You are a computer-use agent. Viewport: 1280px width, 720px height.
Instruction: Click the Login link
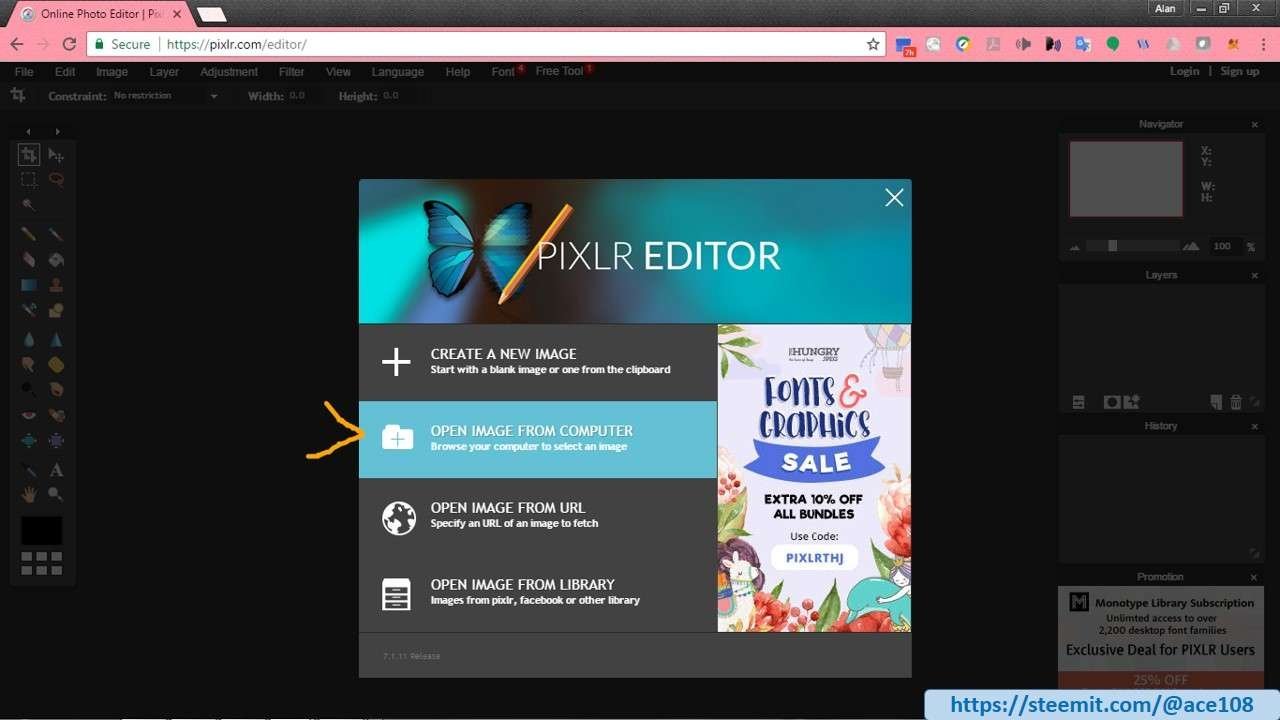click(1184, 71)
